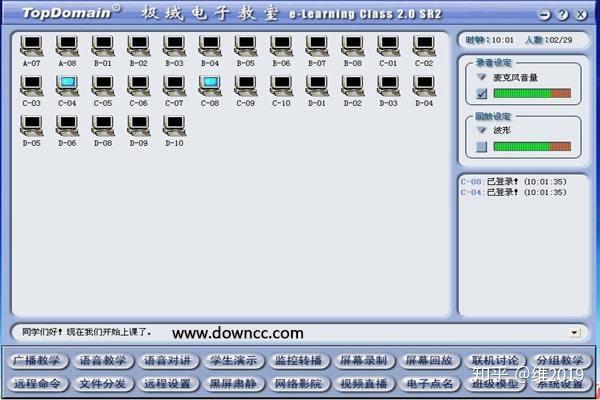This screenshot has width=600, height=400.
Task: Enable the waveform playback checkbox
Action: [x=482, y=147]
